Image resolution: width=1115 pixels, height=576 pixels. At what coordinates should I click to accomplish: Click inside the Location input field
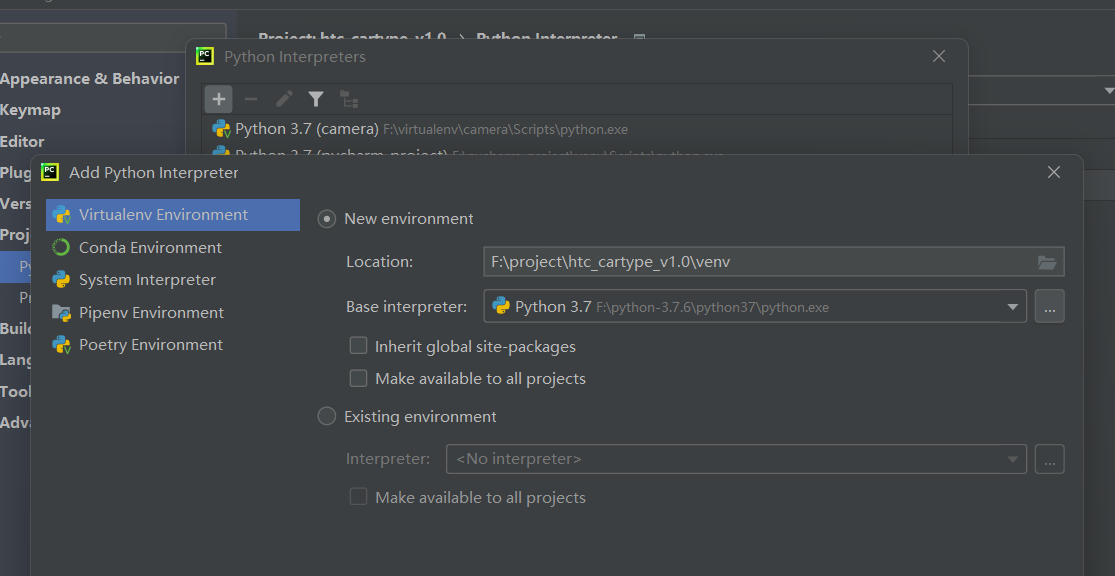700,262
